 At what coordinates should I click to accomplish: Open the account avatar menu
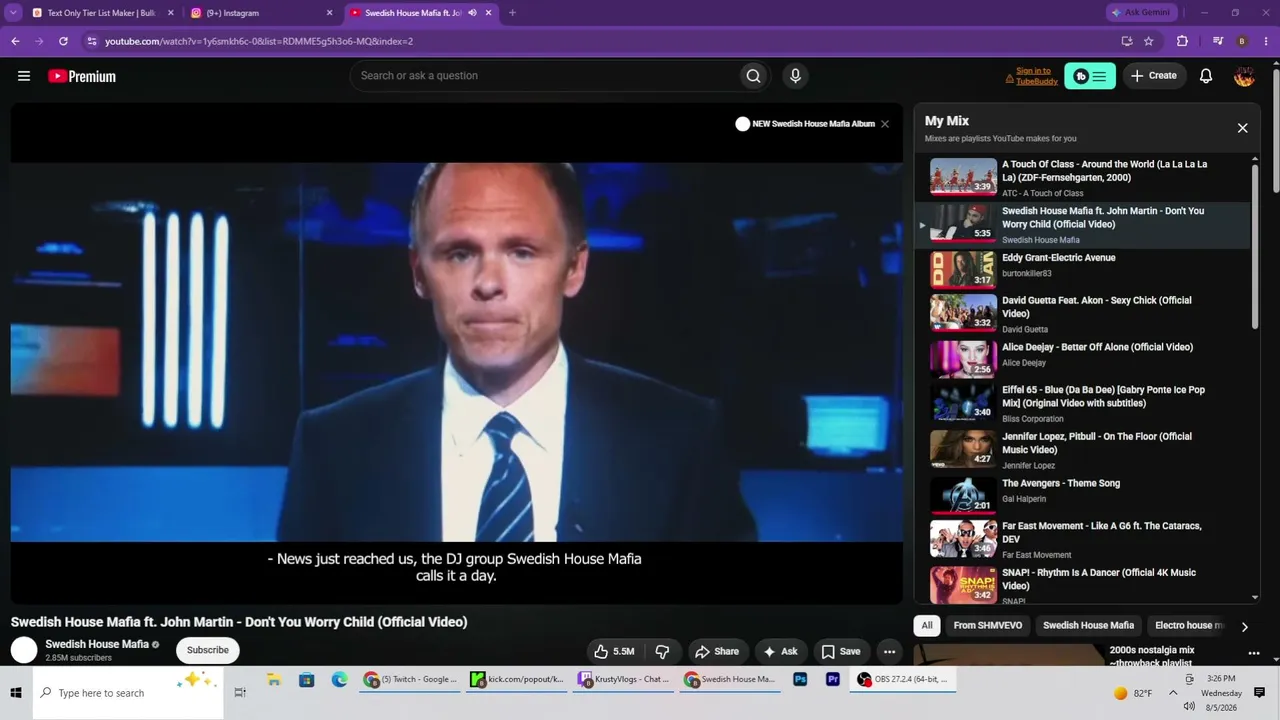pos(1244,76)
